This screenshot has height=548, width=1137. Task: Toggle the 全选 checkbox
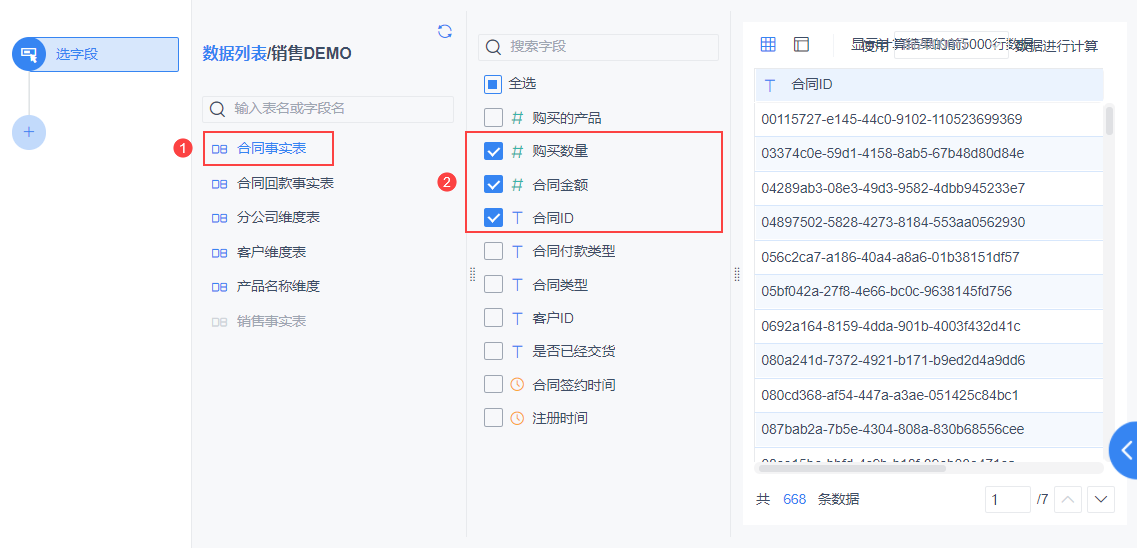(x=493, y=84)
